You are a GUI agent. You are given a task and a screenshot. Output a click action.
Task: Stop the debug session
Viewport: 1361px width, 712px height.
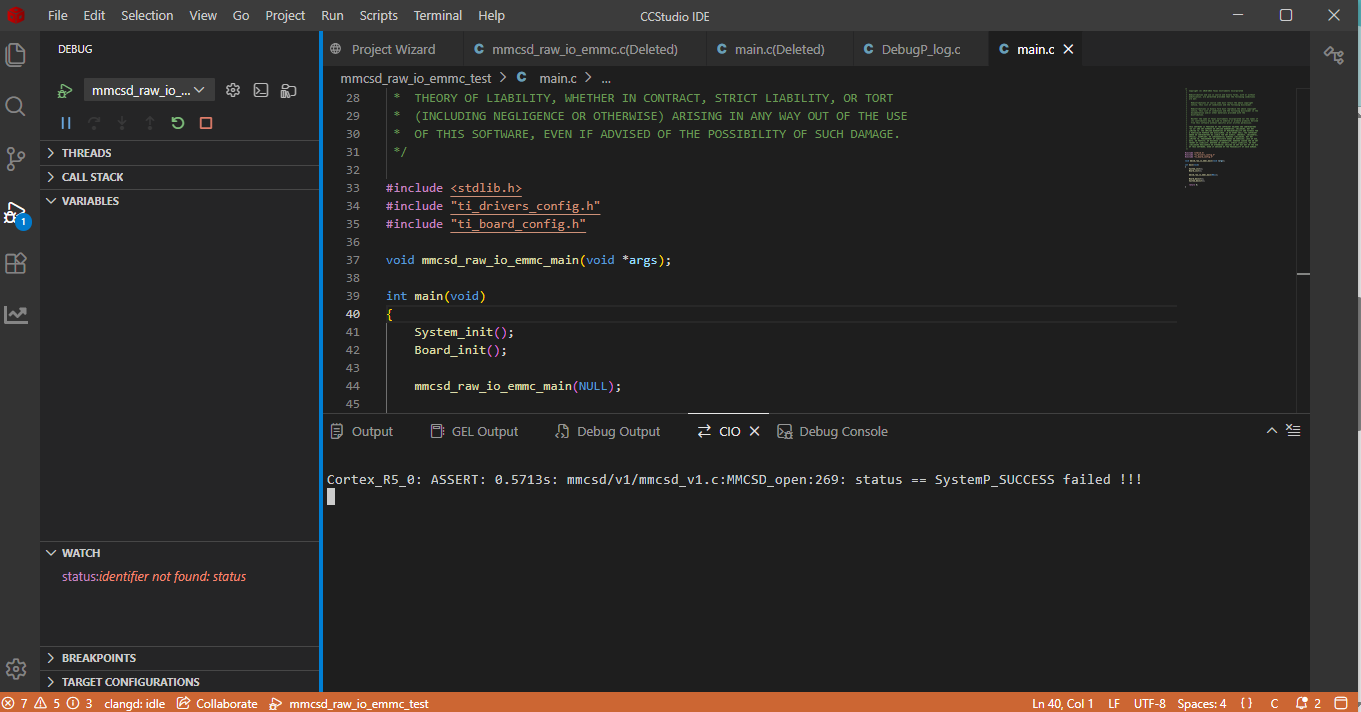(x=206, y=123)
